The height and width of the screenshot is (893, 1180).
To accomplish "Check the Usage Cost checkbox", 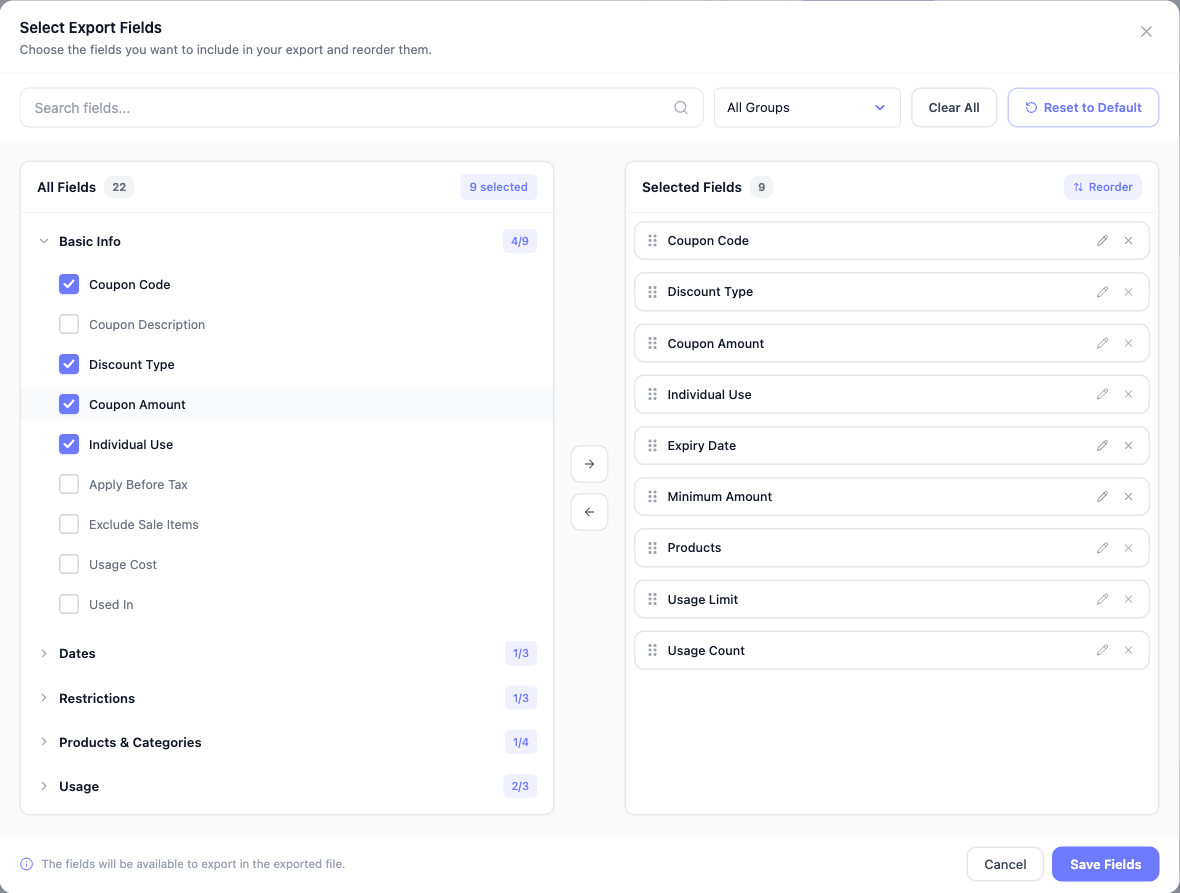I will pyautogui.click(x=68, y=563).
